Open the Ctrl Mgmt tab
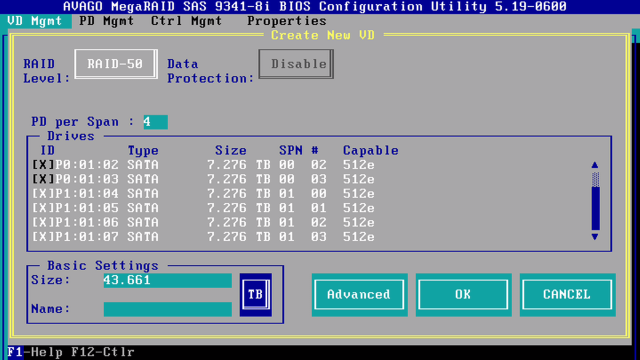The width and height of the screenshot is (640, 360). point(187,21)
